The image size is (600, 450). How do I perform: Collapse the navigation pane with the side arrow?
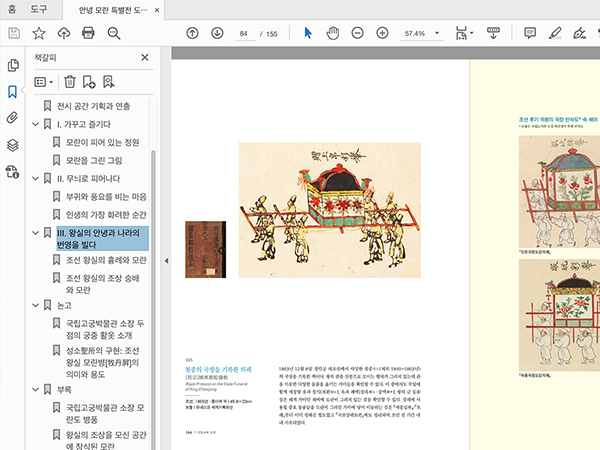[x=166, y=261]
